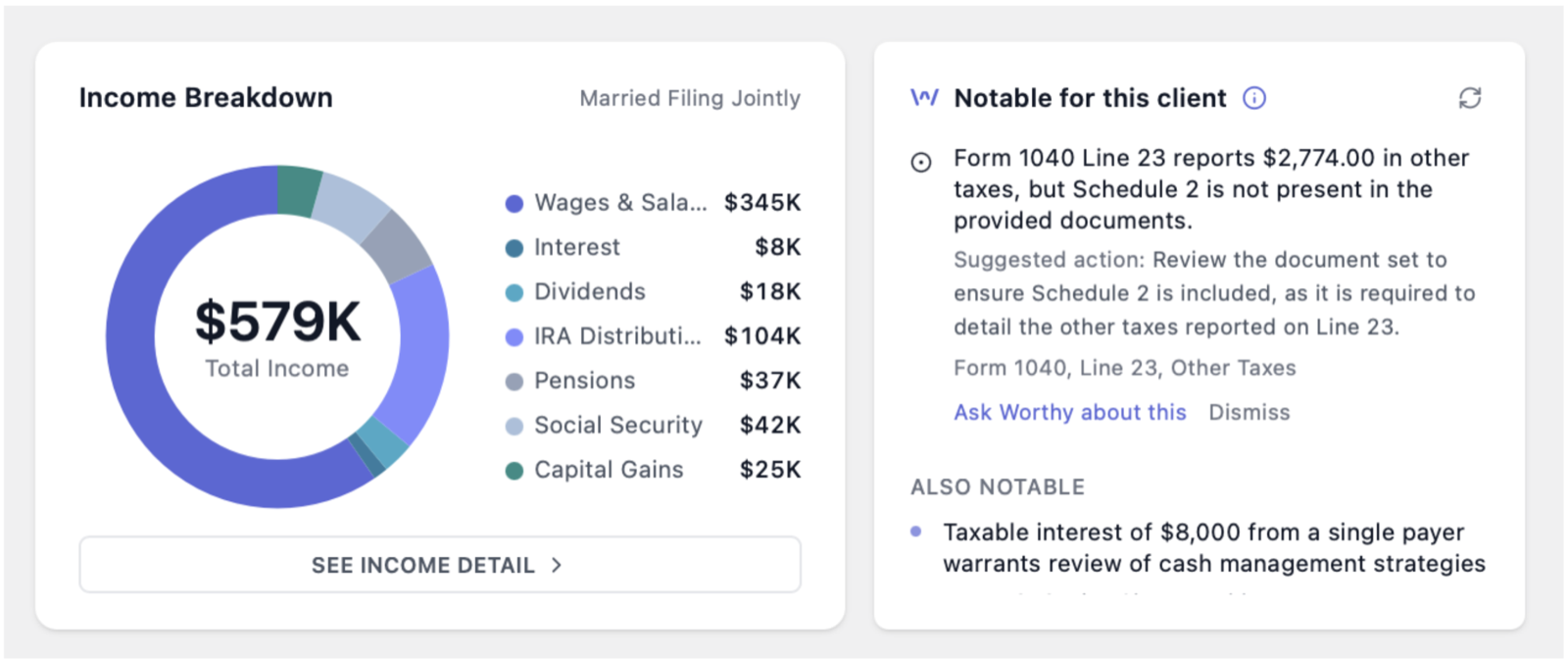The height and width of the screenshot is (662, 1568).
Task: Select the Wages & Sala... legend label
Action: click(x=620, y=203)
